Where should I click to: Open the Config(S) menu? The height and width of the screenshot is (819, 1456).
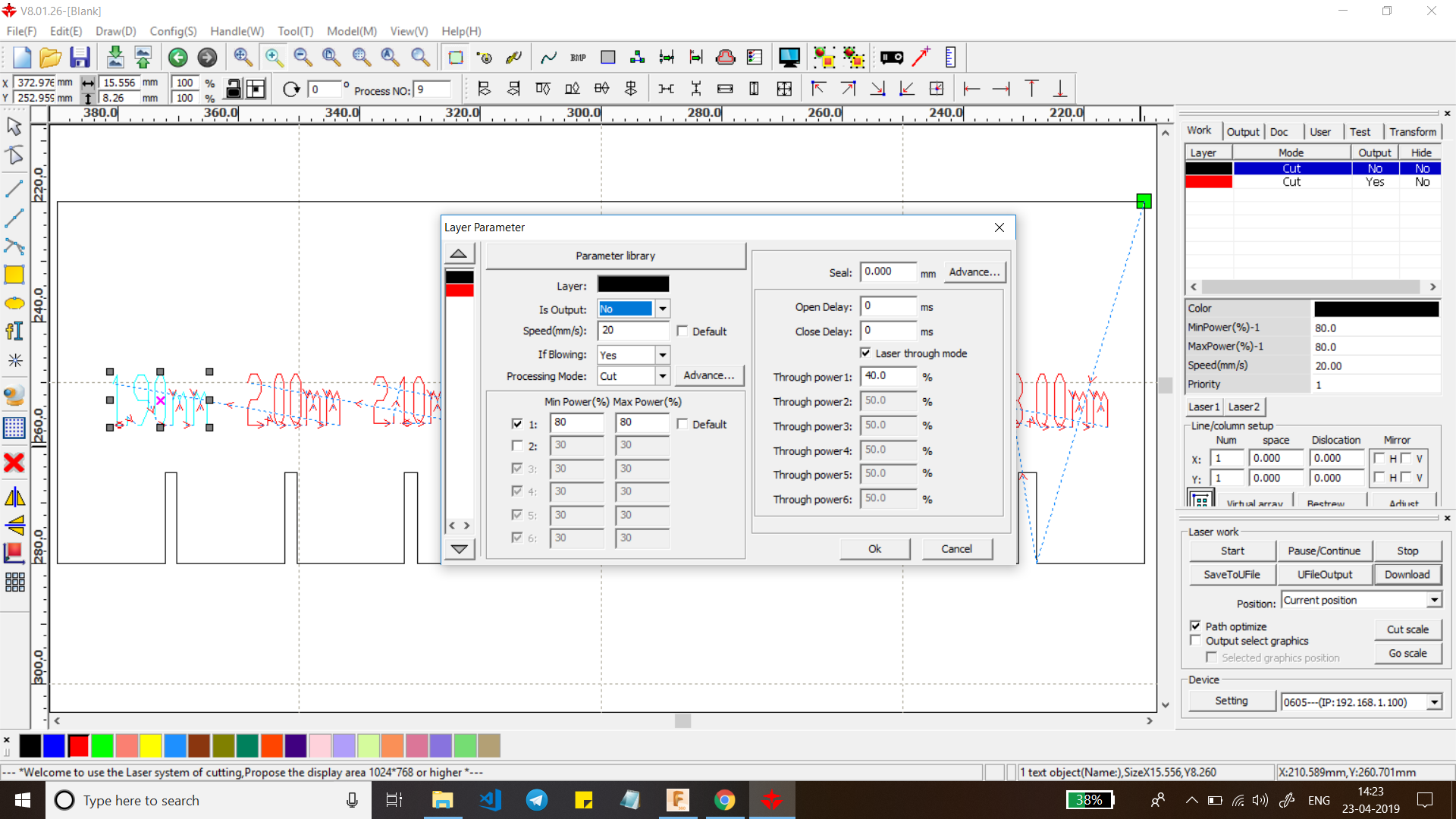tap(173, 31)
